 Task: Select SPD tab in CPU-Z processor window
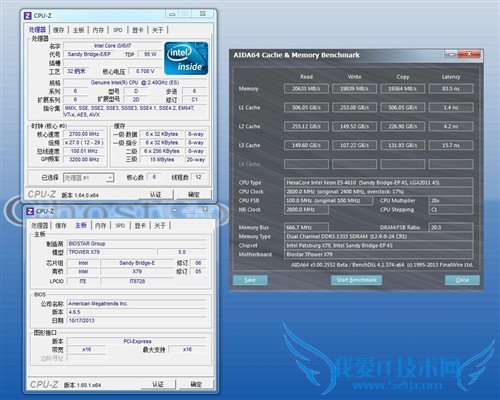point(118,30)
